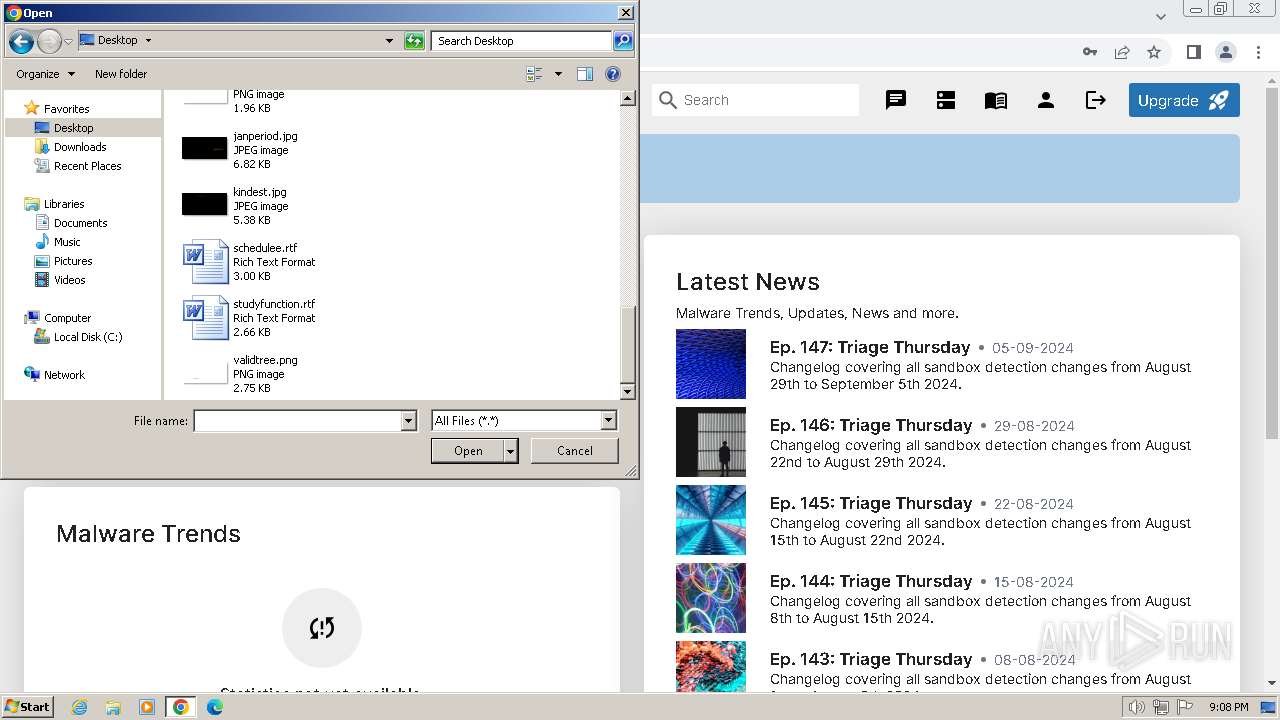Open the documentation book icon
The height and width of the screenshot is (720, 1280).
coord(996,100)
